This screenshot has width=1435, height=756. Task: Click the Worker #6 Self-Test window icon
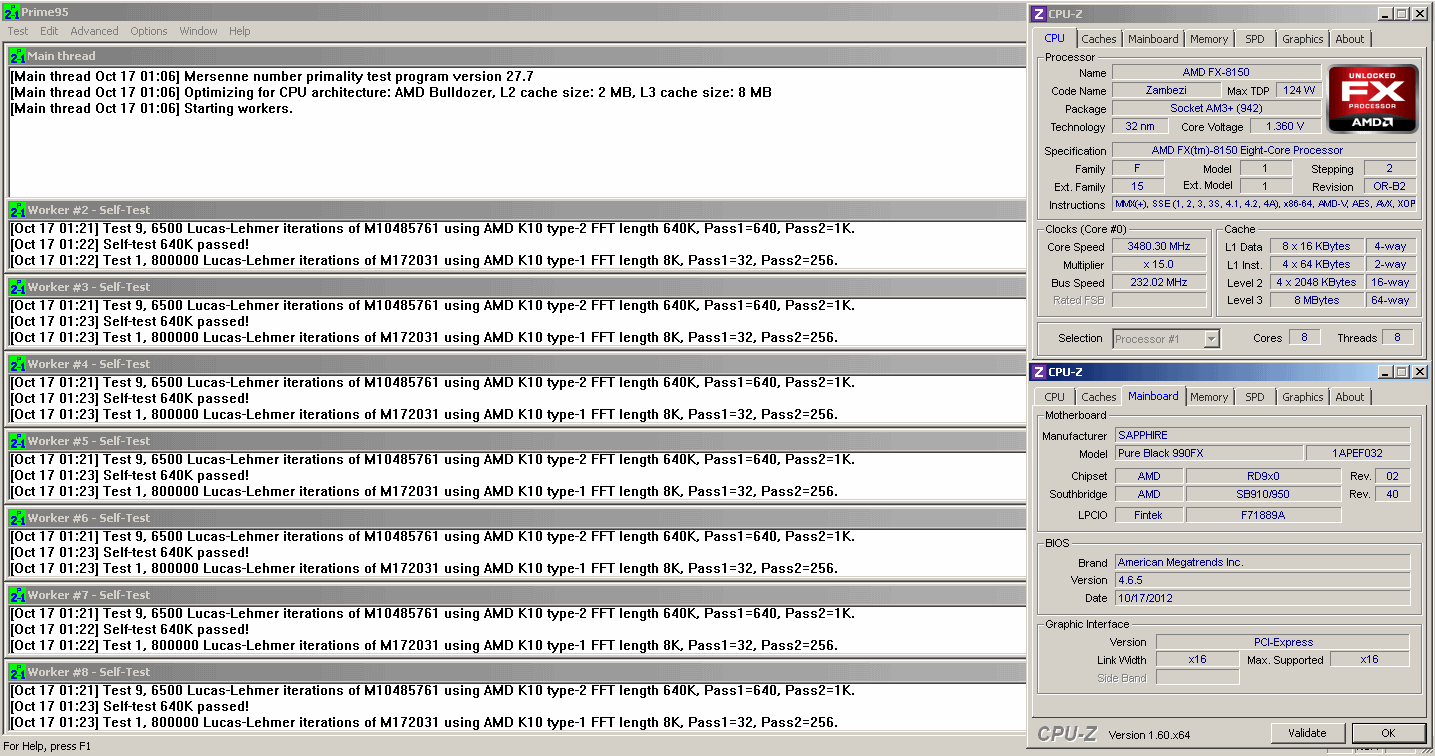(x=17, y=518)
